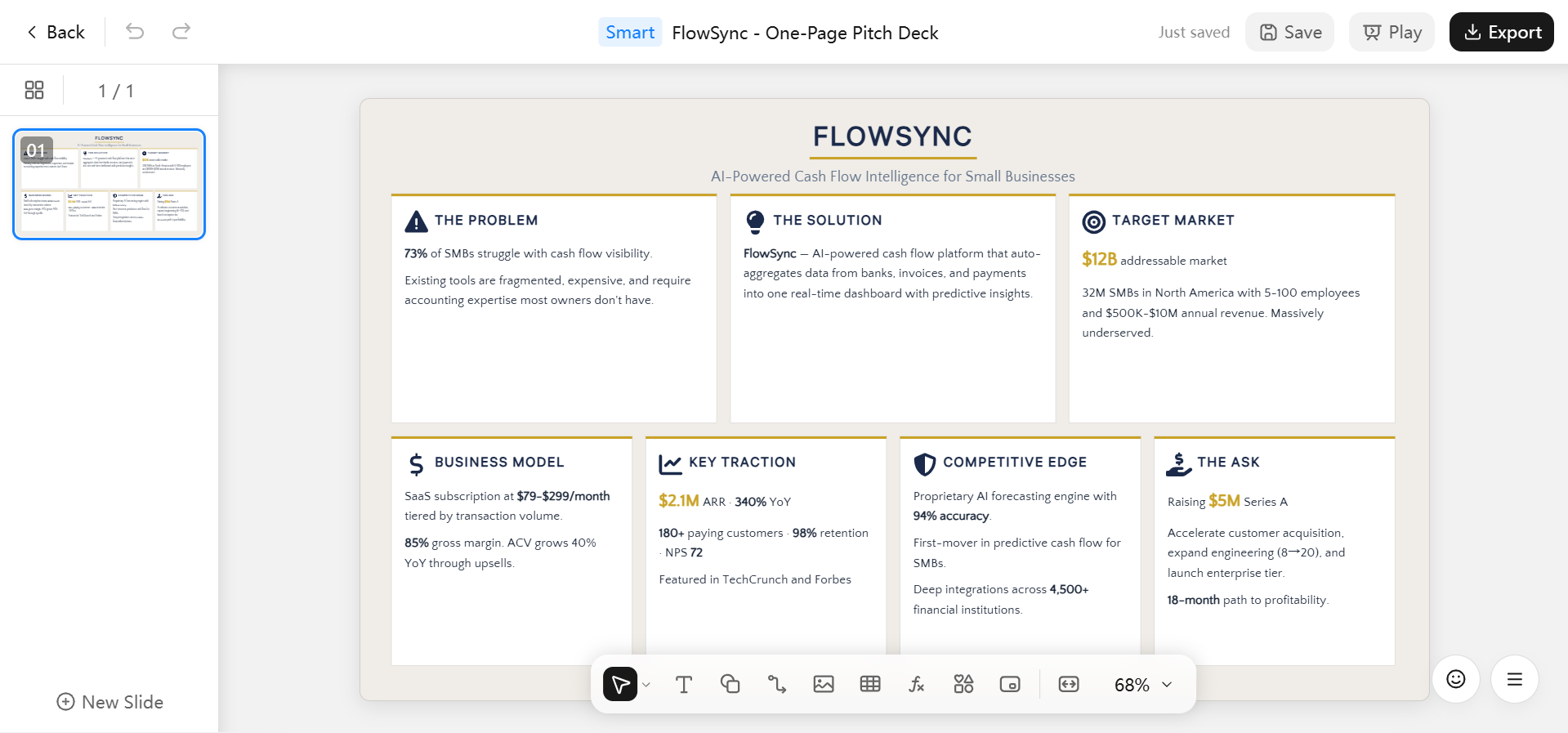Screen dimensions: 1568x733
Task: Click the FlowSync AI-powered platform description
Action: 892,274
